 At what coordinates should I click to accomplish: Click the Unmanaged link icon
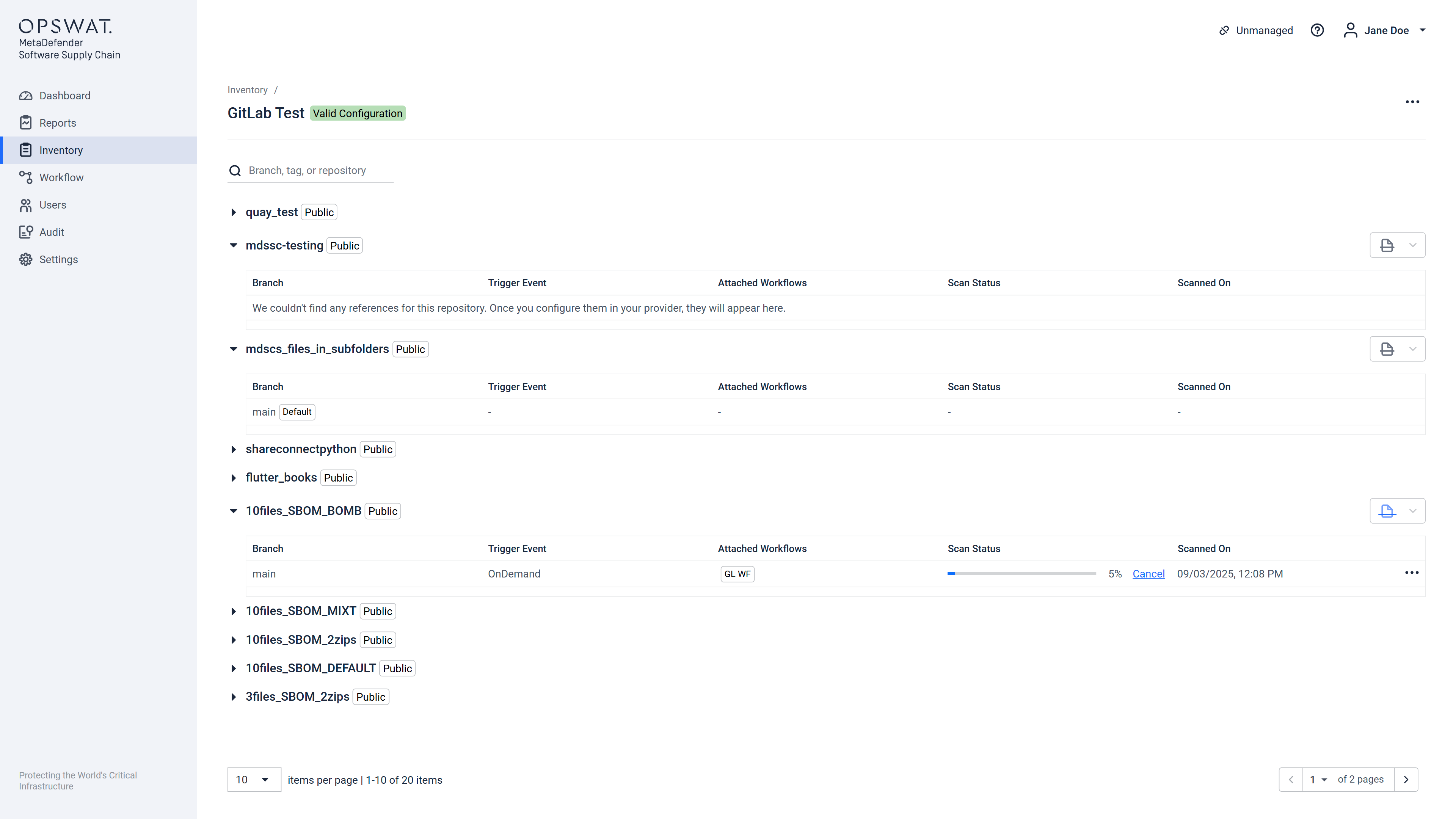pyautogui.click(x=1224, y=30)
